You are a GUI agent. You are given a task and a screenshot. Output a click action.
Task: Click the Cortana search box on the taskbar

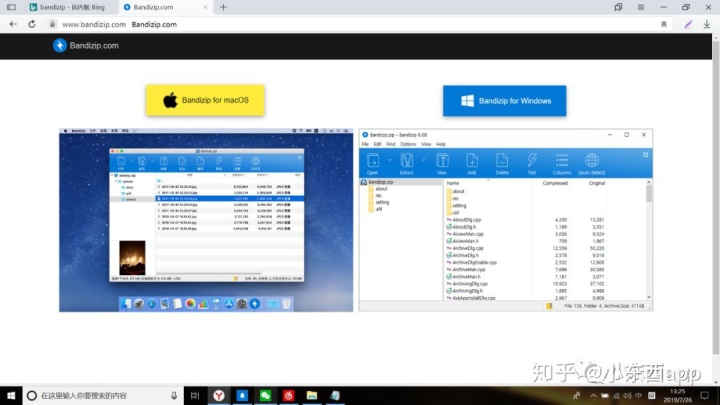coord(102,395)
